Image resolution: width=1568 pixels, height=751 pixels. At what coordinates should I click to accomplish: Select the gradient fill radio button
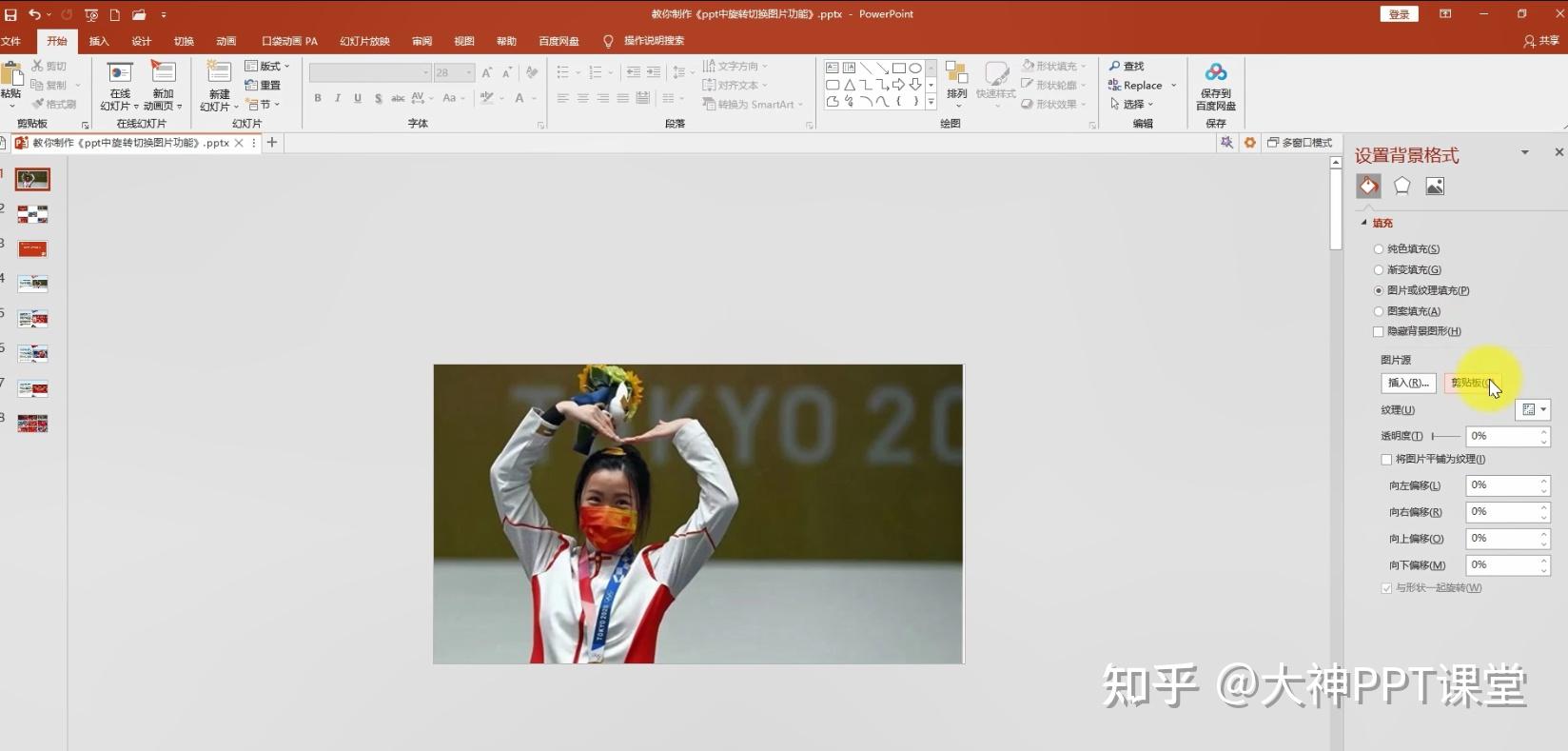1379,270
